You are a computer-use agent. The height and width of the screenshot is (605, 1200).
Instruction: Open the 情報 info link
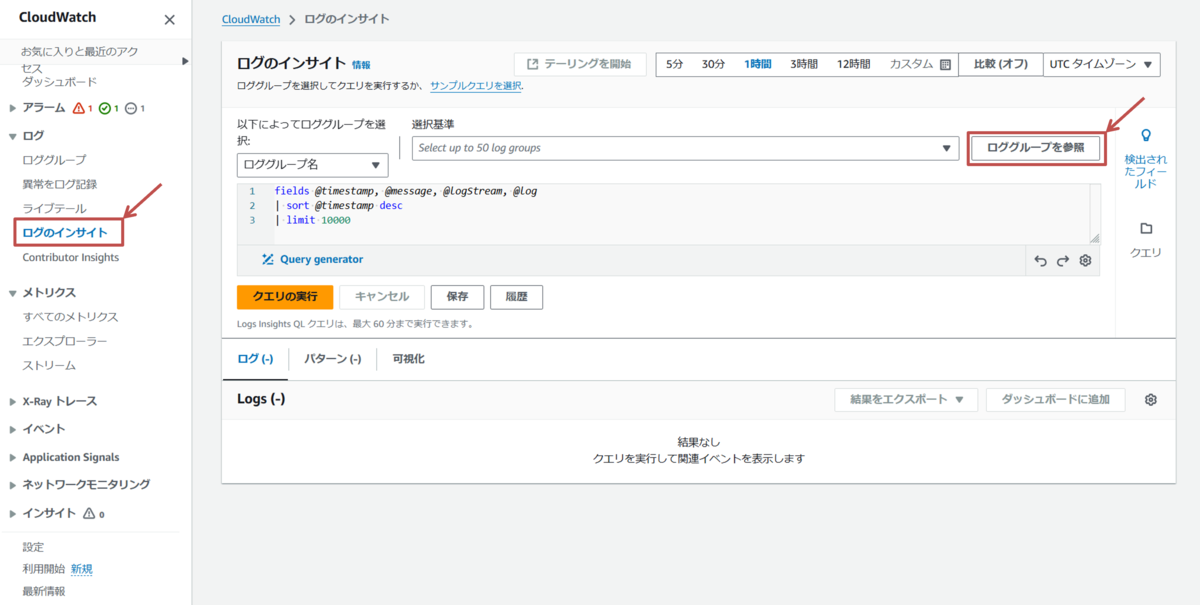click(x=361, y=64)
